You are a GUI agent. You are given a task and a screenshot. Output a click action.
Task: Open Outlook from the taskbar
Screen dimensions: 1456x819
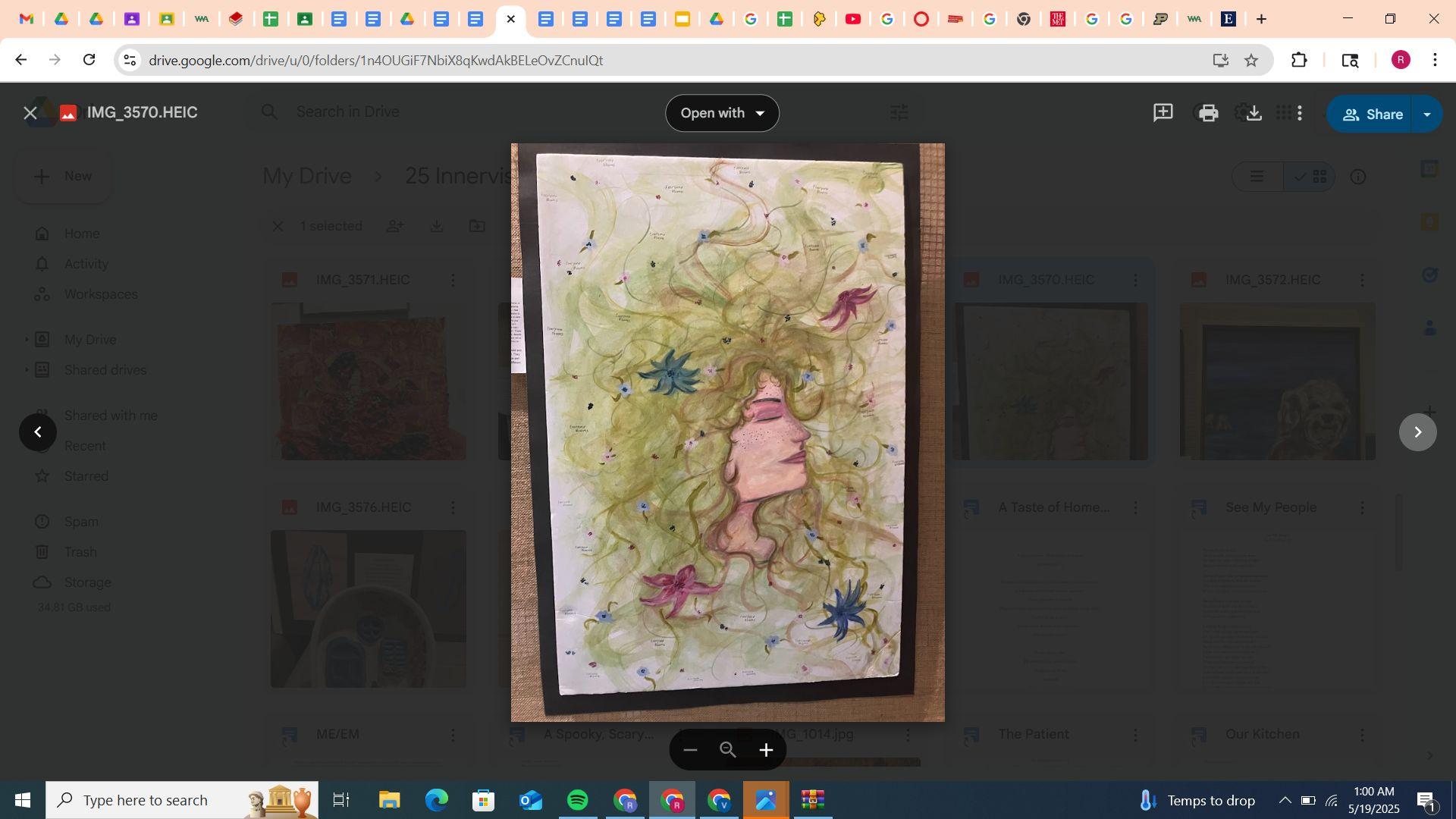click(x=531, y=800)
